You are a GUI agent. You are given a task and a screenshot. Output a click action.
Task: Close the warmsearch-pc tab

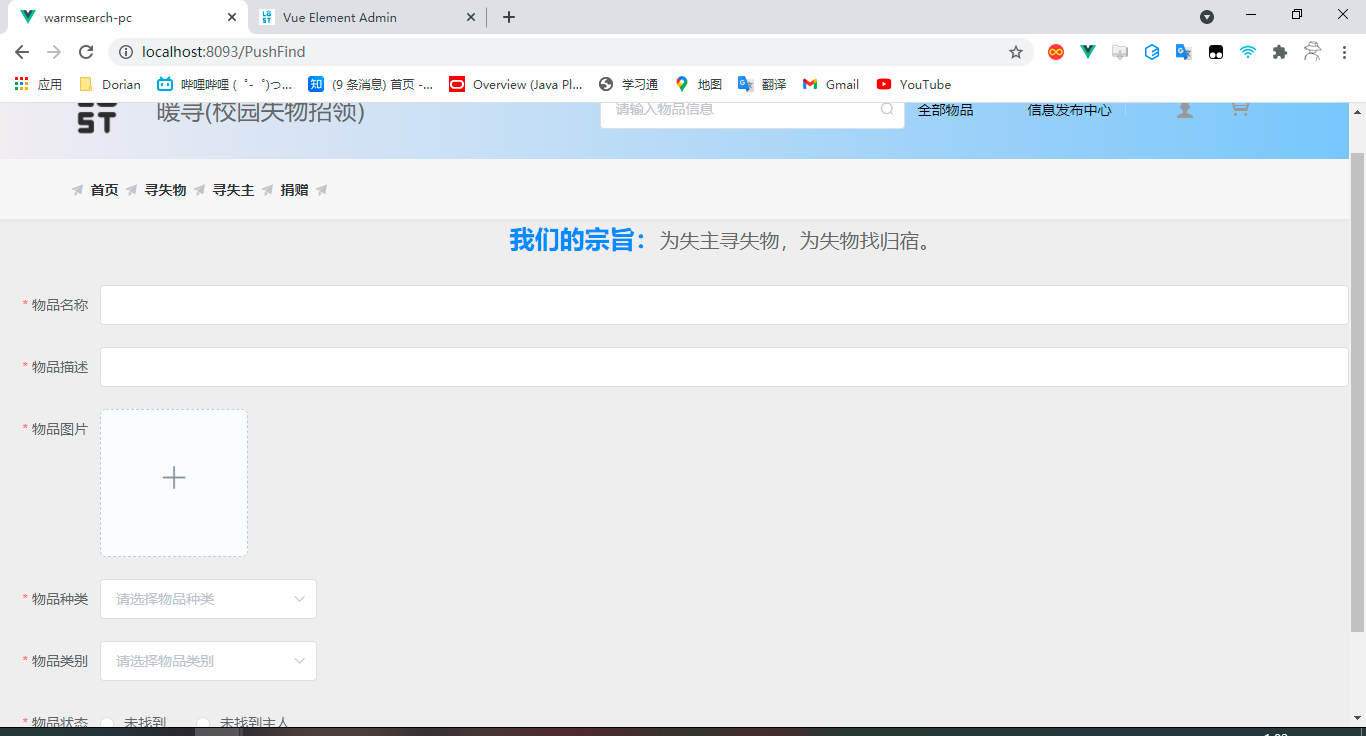point(232,17)
